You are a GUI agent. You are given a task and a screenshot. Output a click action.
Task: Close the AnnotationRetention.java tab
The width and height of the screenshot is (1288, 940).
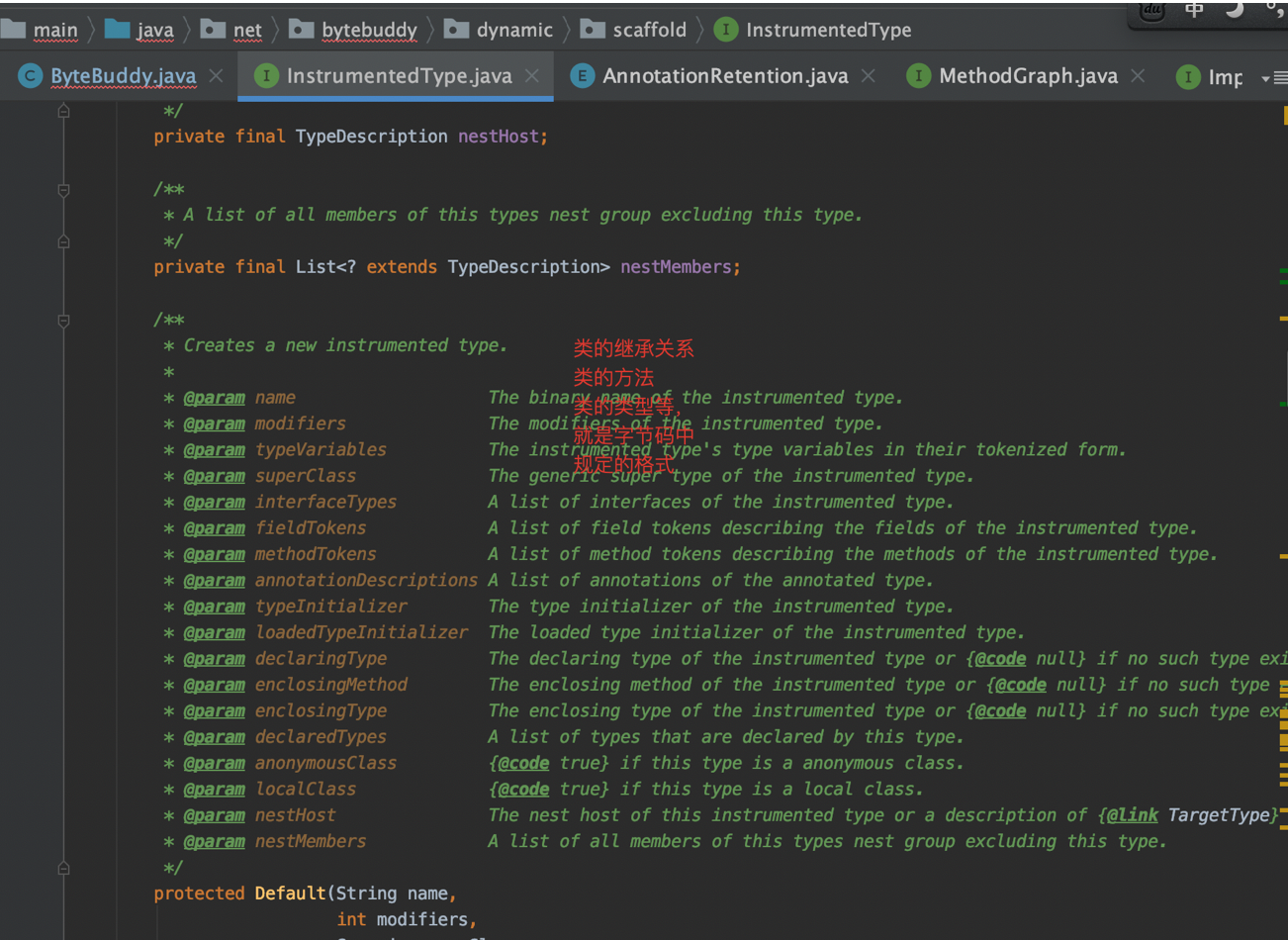(x=868, y=76)
